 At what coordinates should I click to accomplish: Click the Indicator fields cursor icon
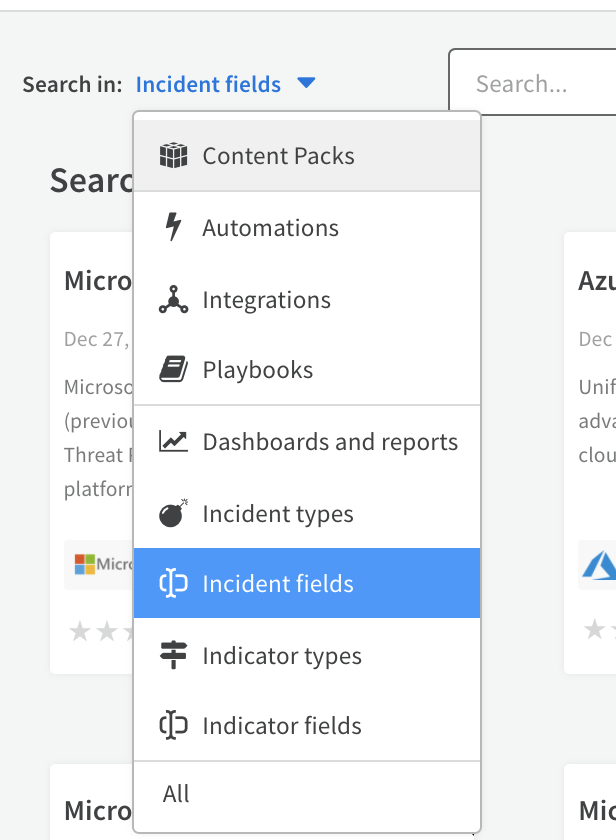coord(173,726)
